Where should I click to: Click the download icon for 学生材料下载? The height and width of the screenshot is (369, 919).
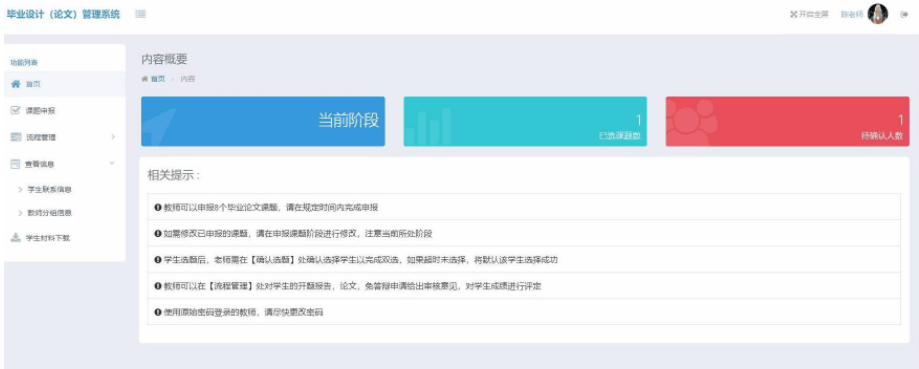(16, 238)
